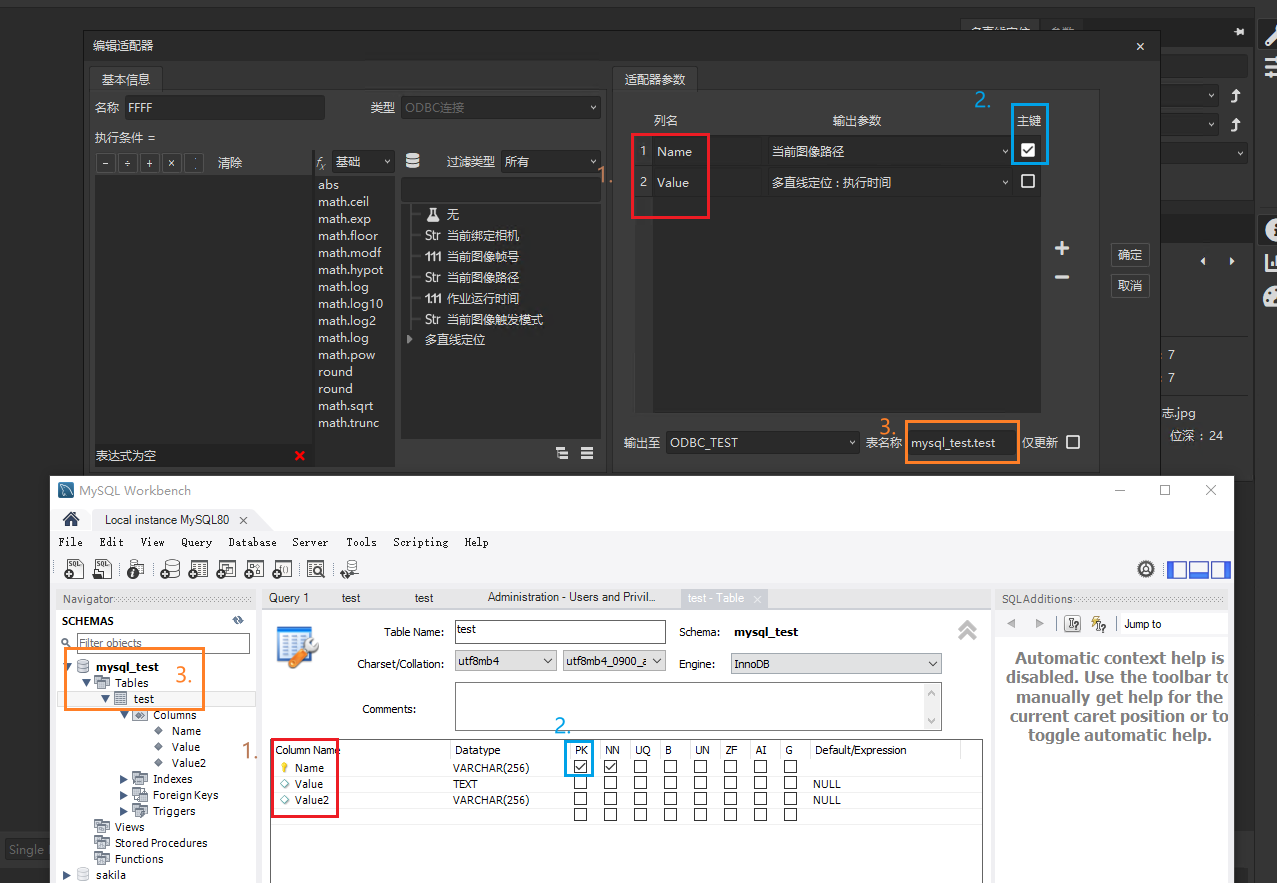Open Charset dropdown showing utf8mb4

pyautogui.click(x=505, y=661)
